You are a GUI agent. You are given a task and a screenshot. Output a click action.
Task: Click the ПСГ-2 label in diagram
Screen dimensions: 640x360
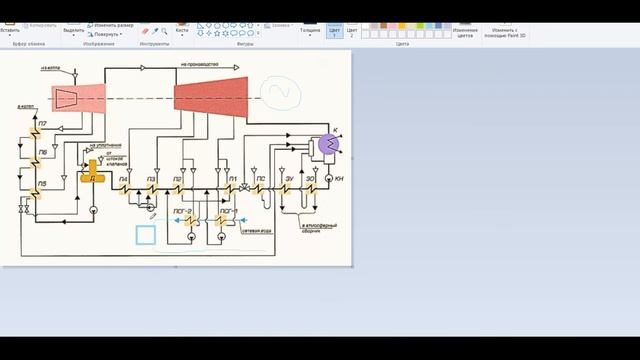tap(183, 211)
